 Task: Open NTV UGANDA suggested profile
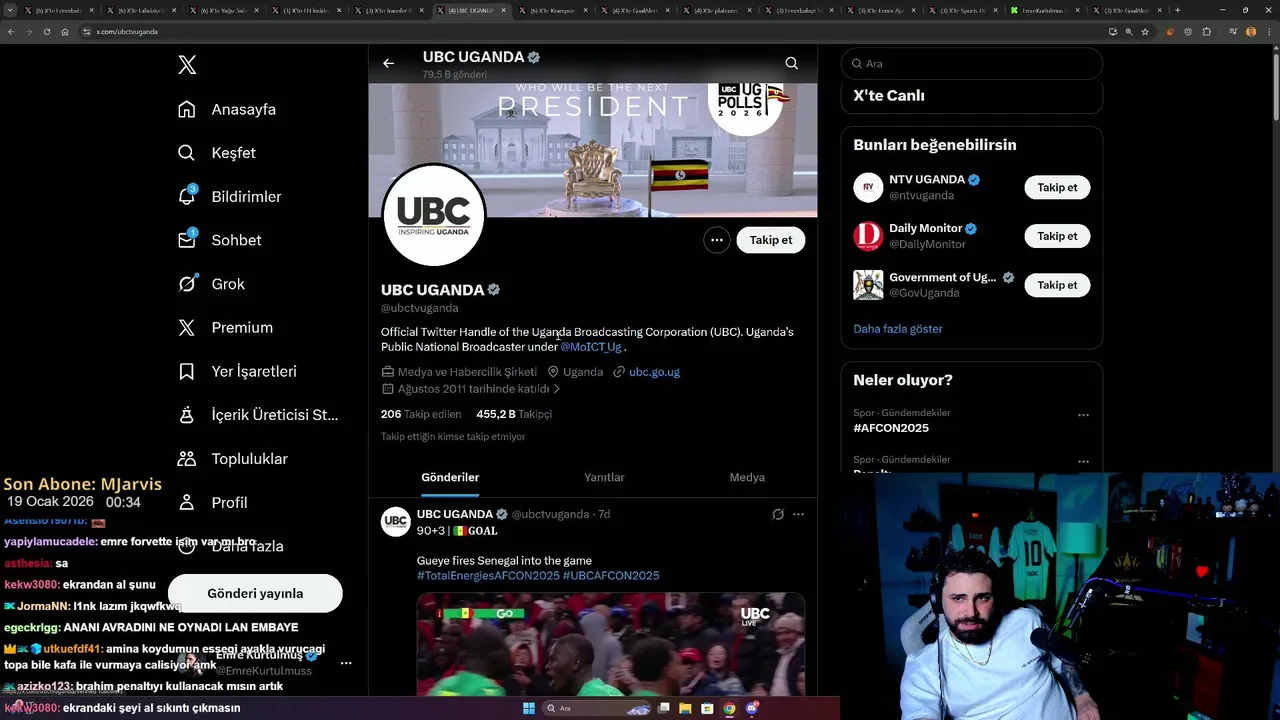click(x=927, y=180)
